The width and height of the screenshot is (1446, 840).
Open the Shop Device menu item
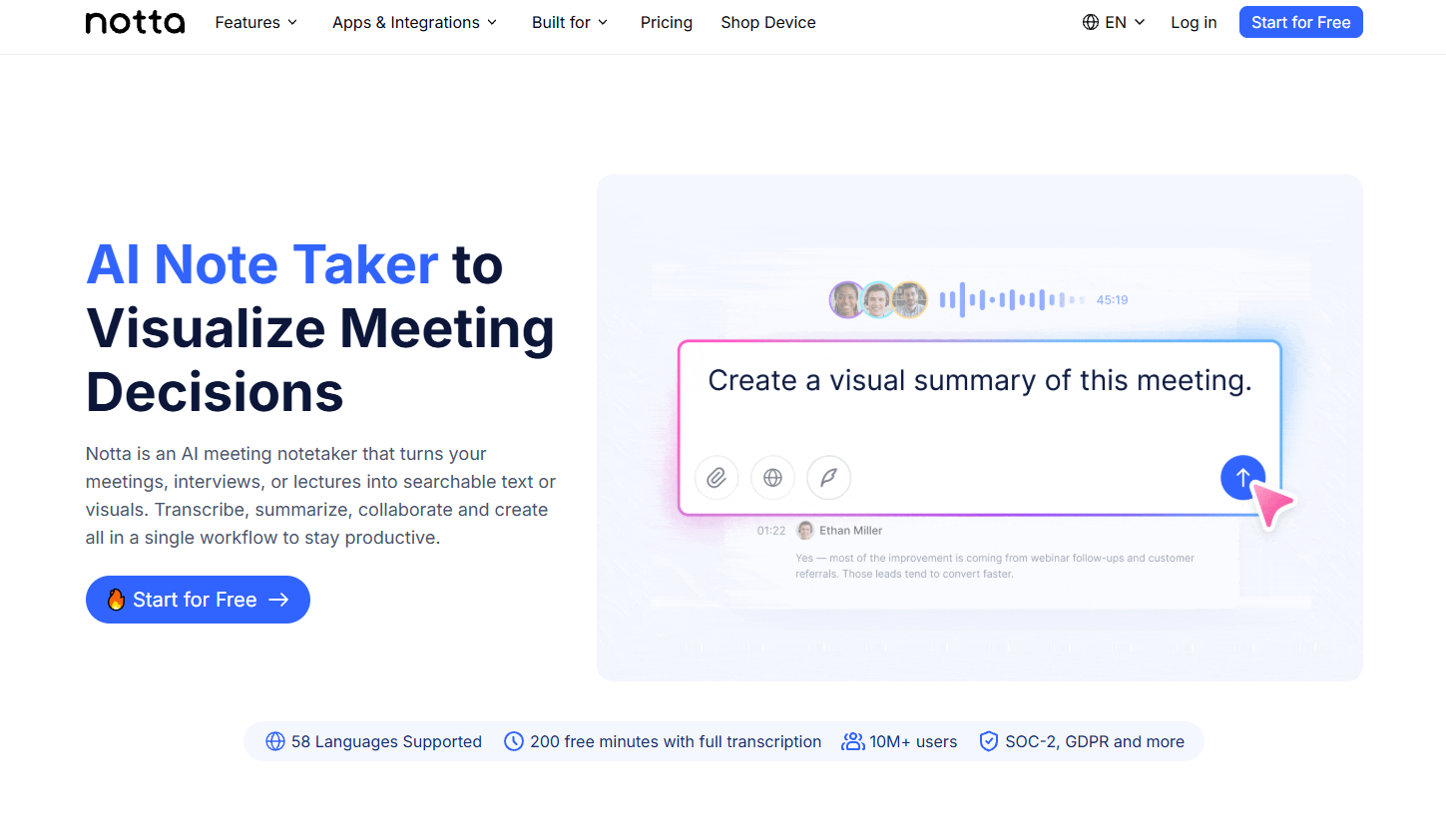pos(768,22)
